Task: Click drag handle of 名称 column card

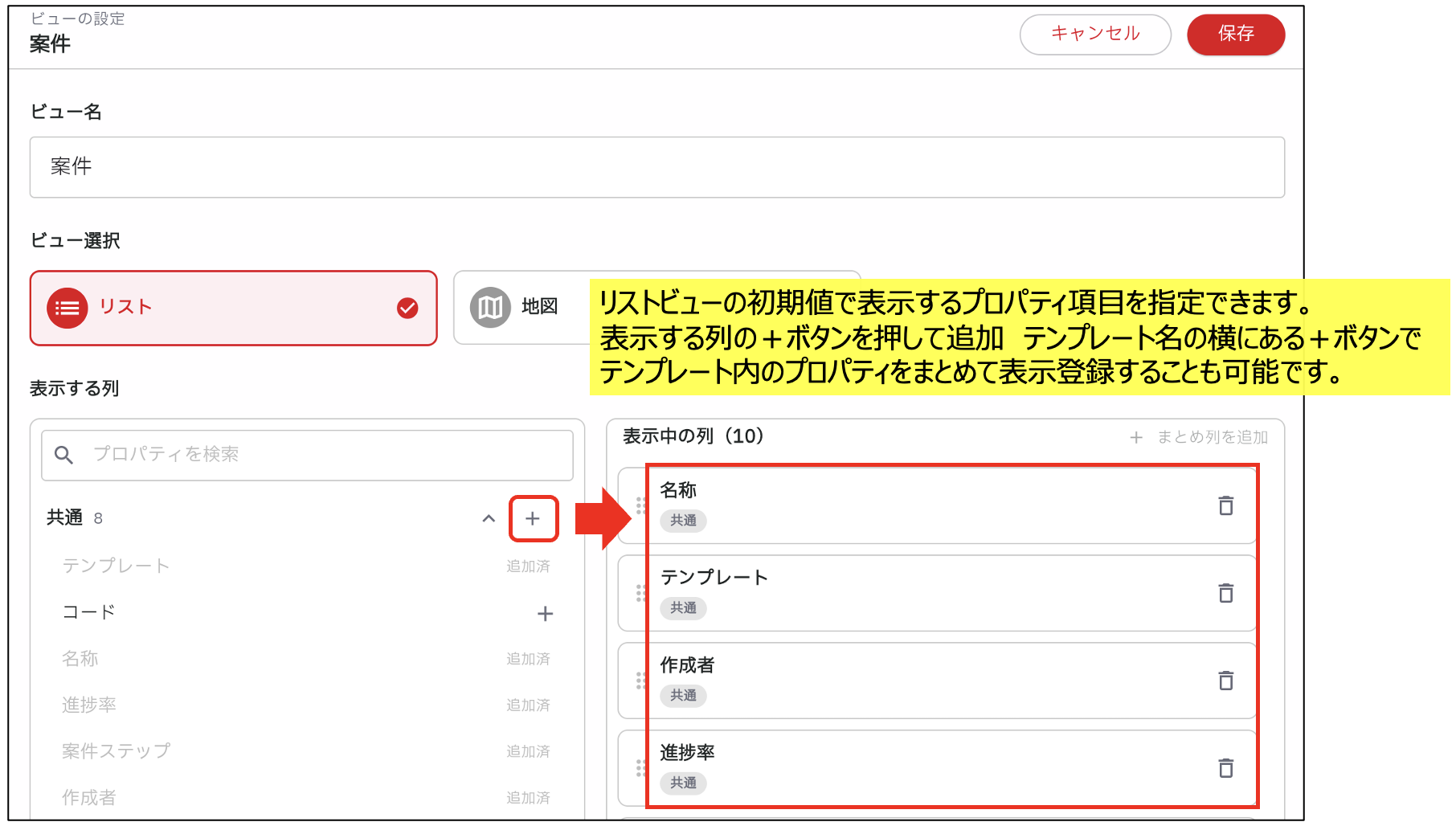Action: click(640, 505)
